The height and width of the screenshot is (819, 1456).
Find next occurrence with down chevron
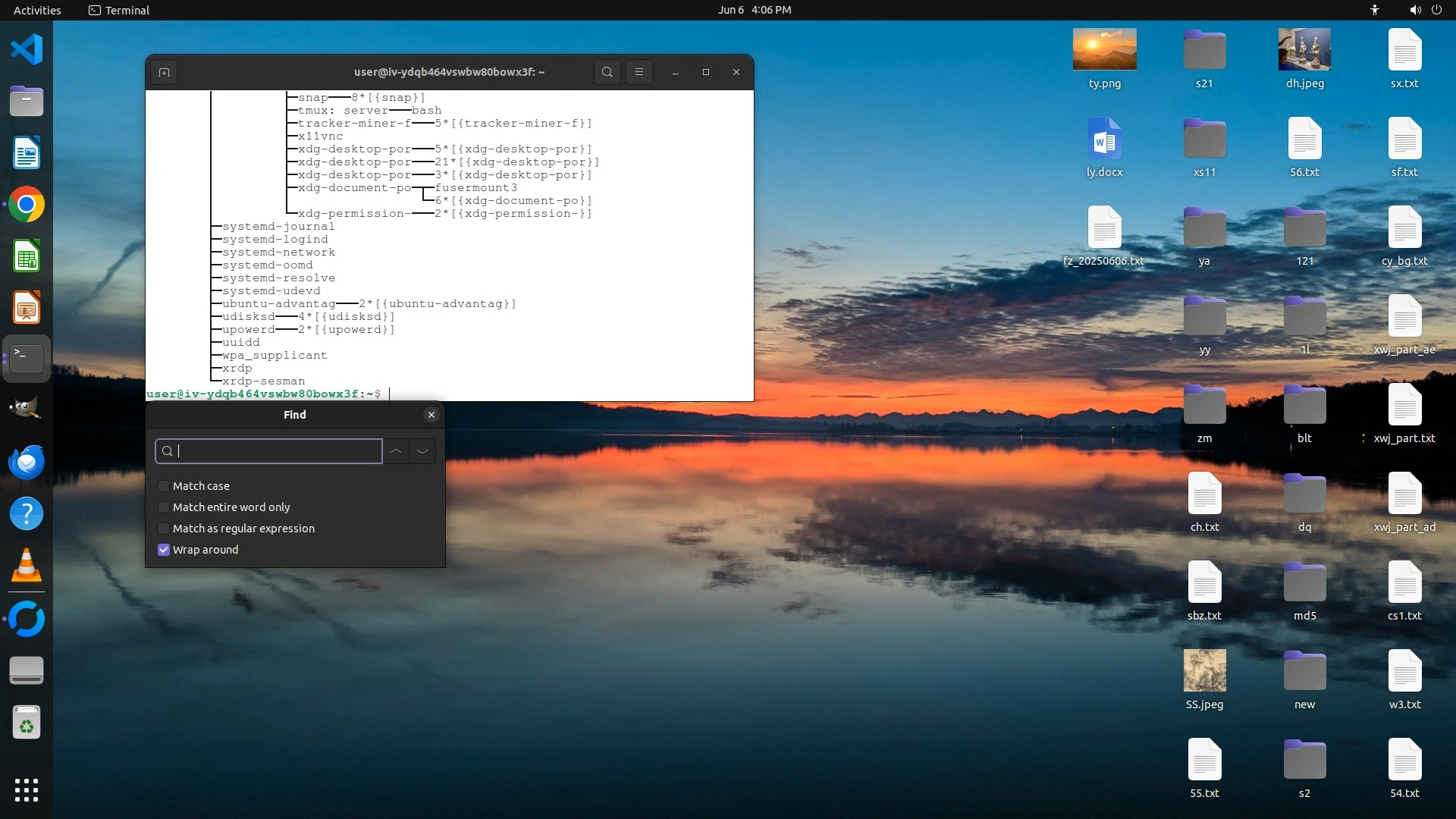point(422,451)
